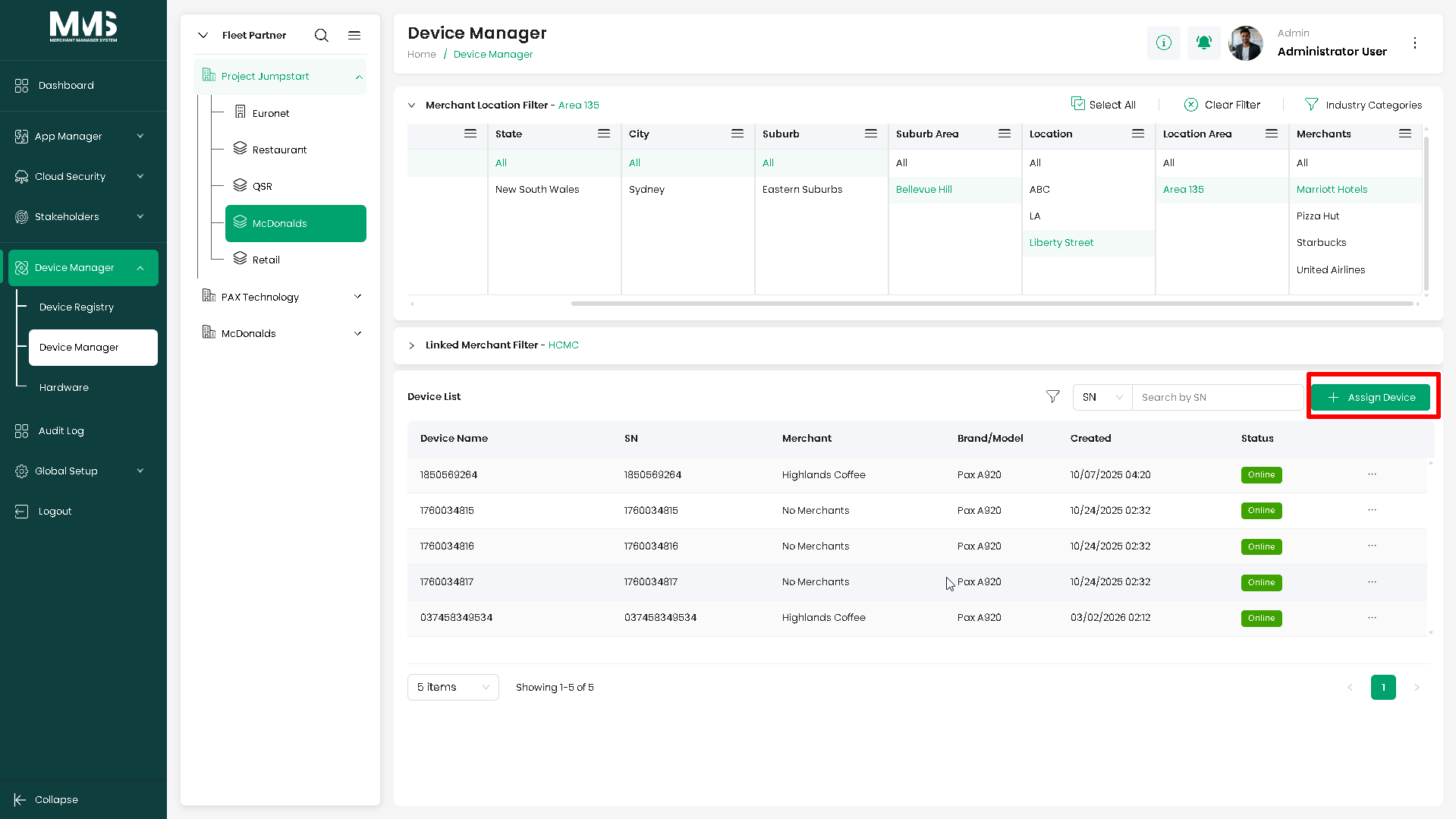Open the Fleet Partner hamburger menu icon
This screenshot has width=1456, height=819.
354,36
